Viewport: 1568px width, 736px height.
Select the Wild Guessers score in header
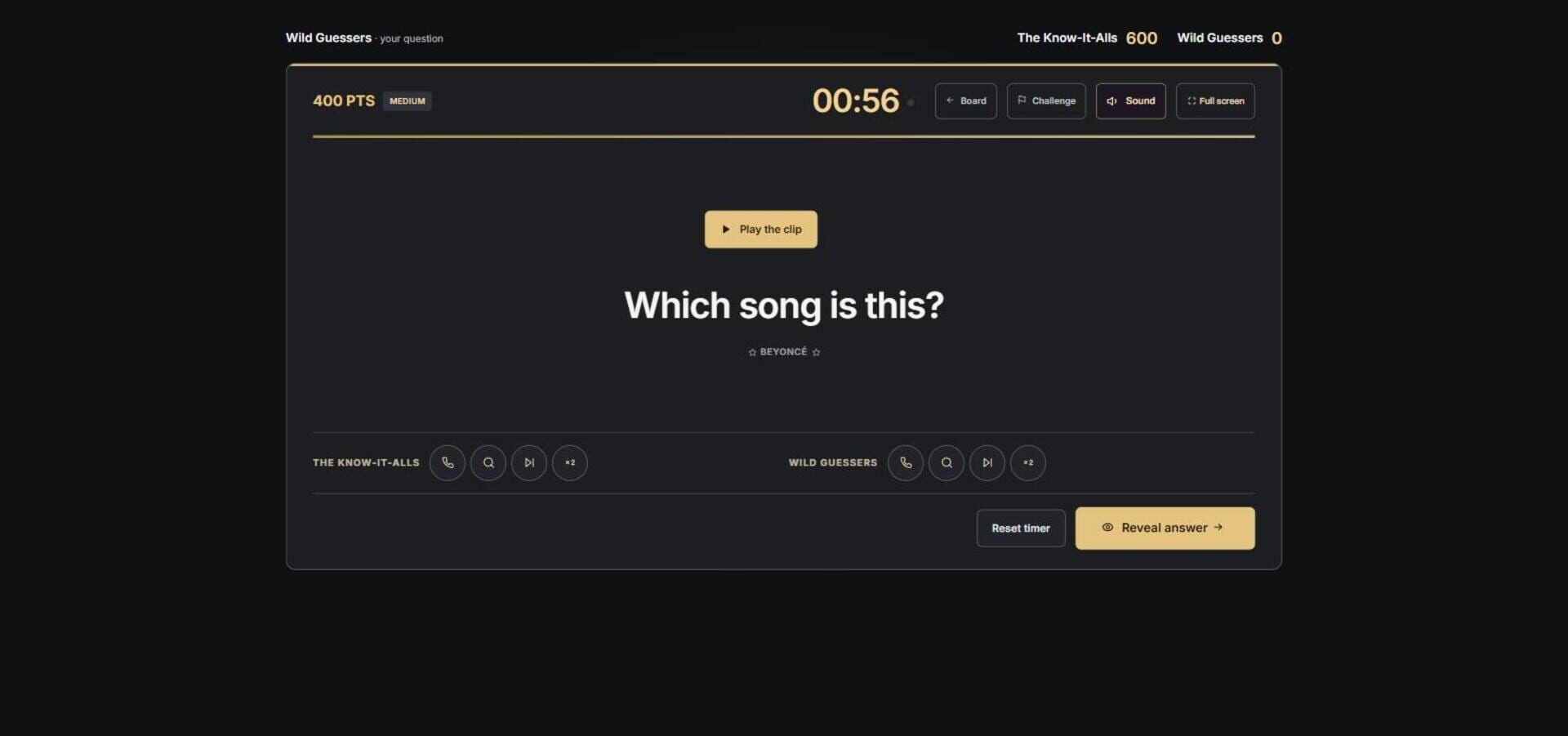[1276, 38]
